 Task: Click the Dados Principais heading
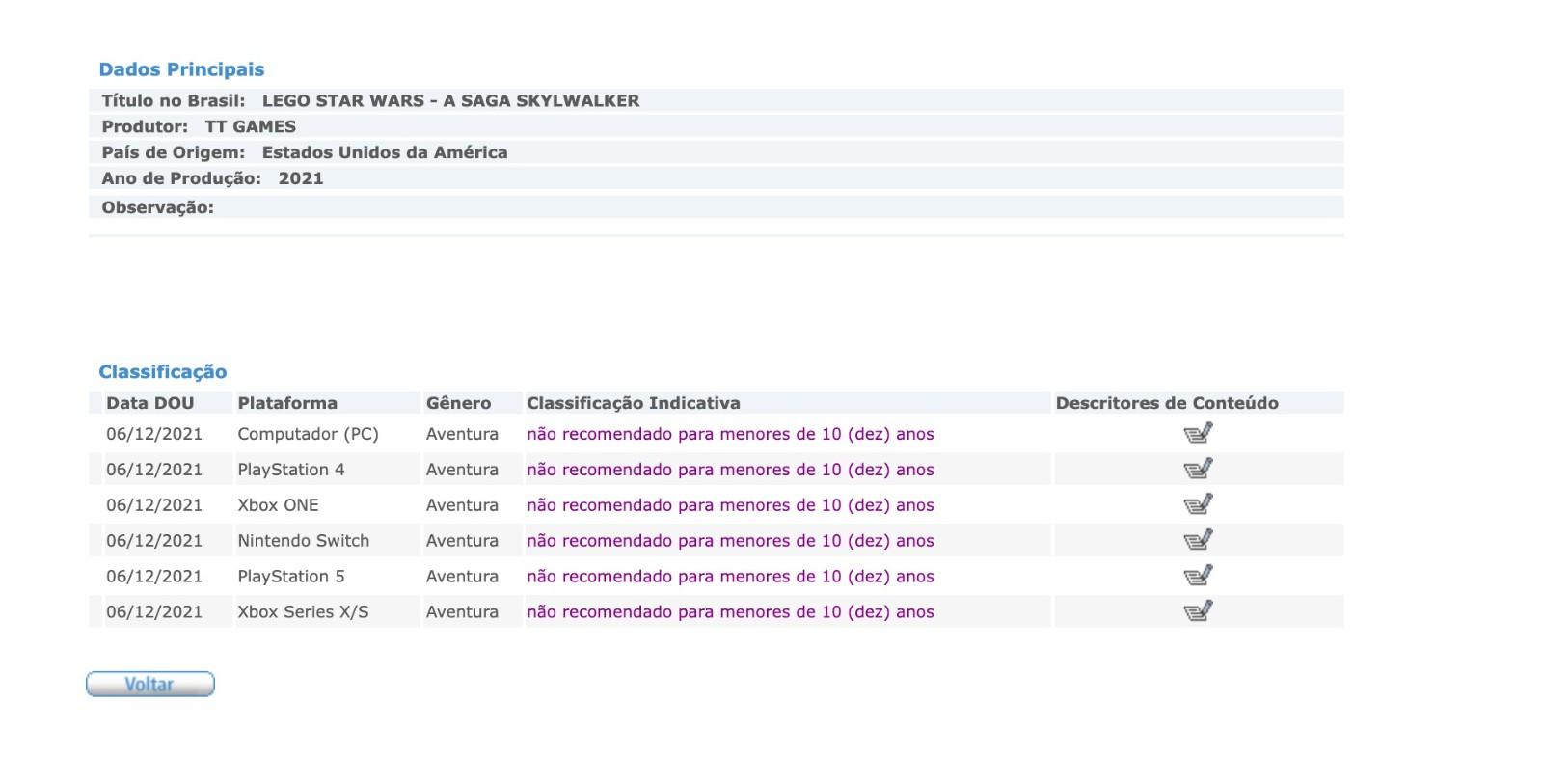(181, 69)
